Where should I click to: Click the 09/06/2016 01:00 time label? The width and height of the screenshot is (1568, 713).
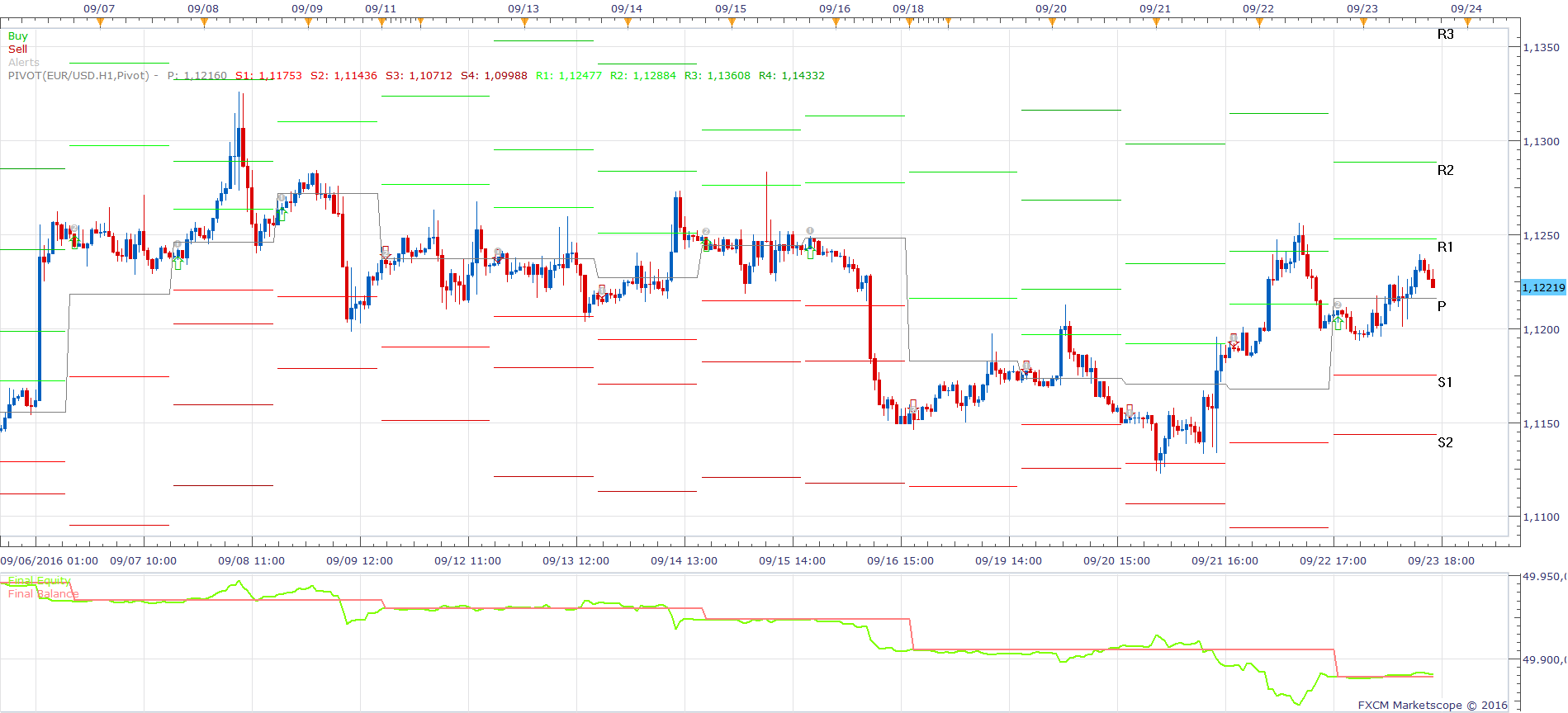(x=50, y=561)
